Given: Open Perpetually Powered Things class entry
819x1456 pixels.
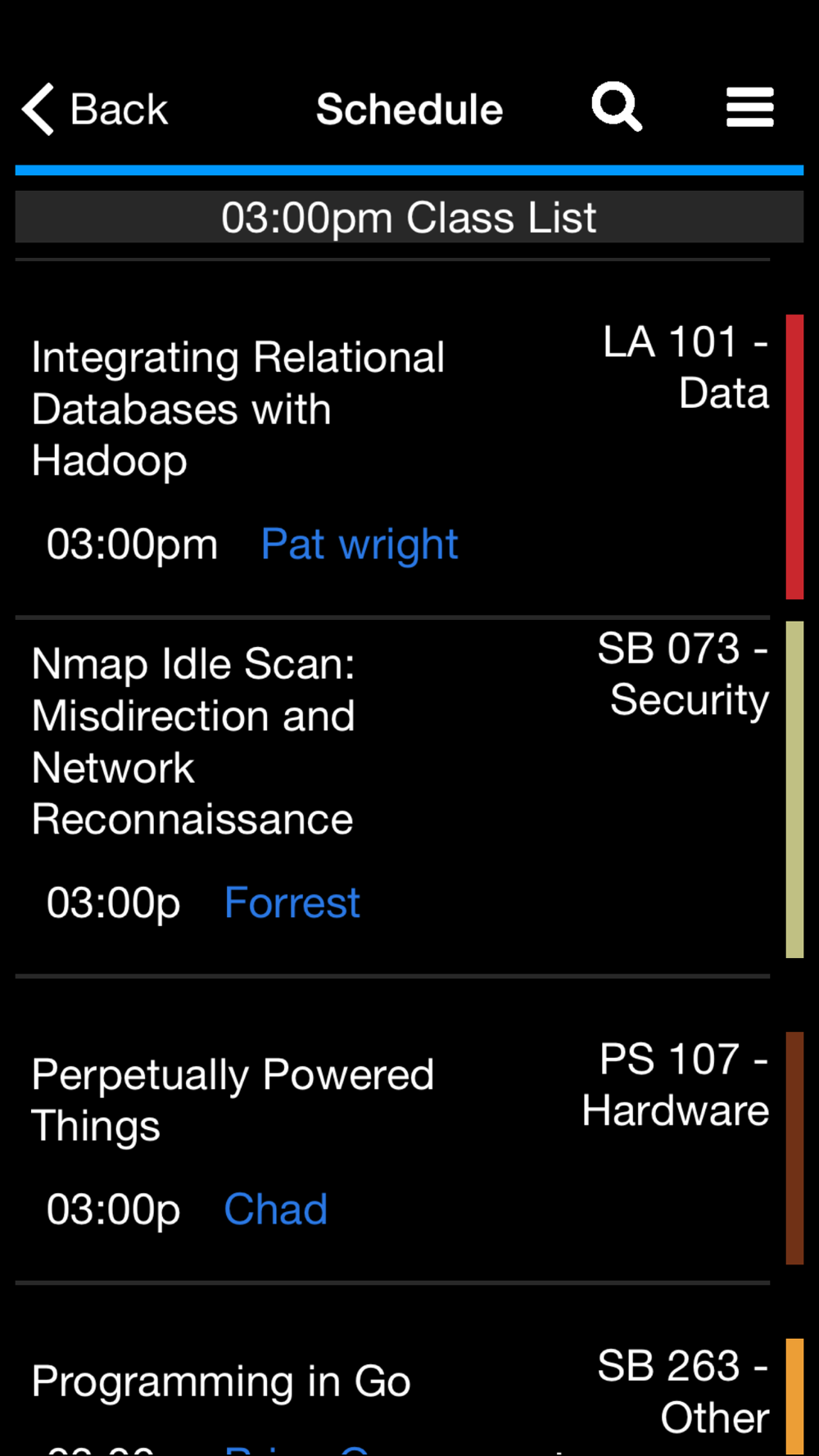Looking at the screenshot, I should click(233, 1100).
